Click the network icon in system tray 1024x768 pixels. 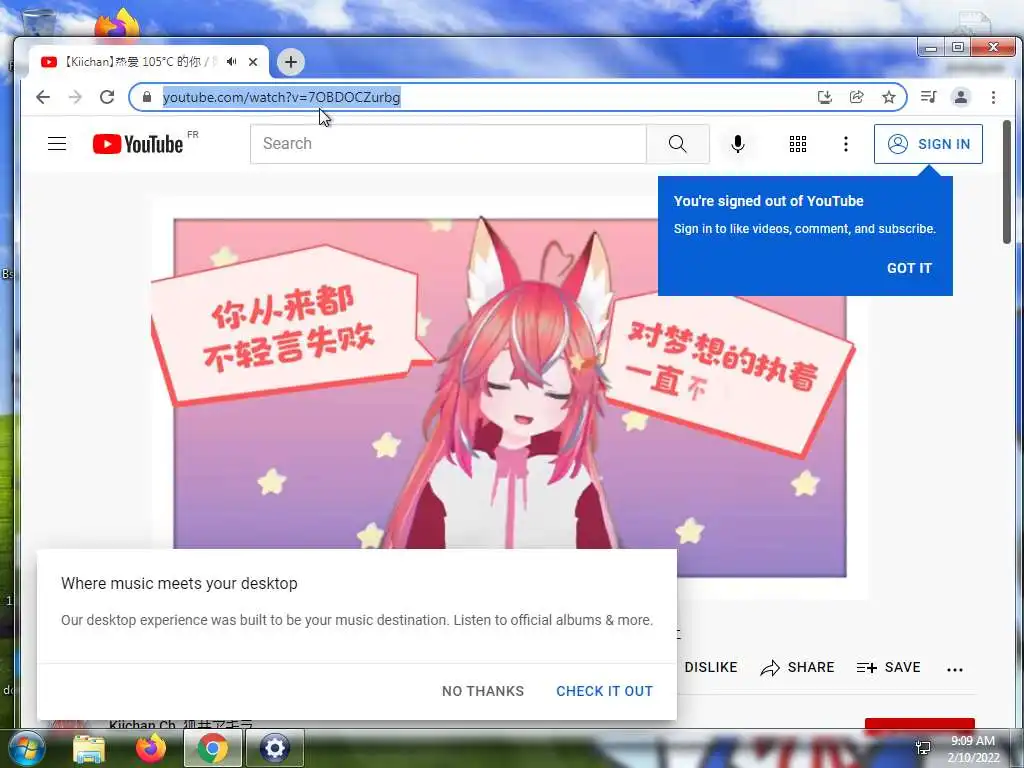[x=923, y=748]
